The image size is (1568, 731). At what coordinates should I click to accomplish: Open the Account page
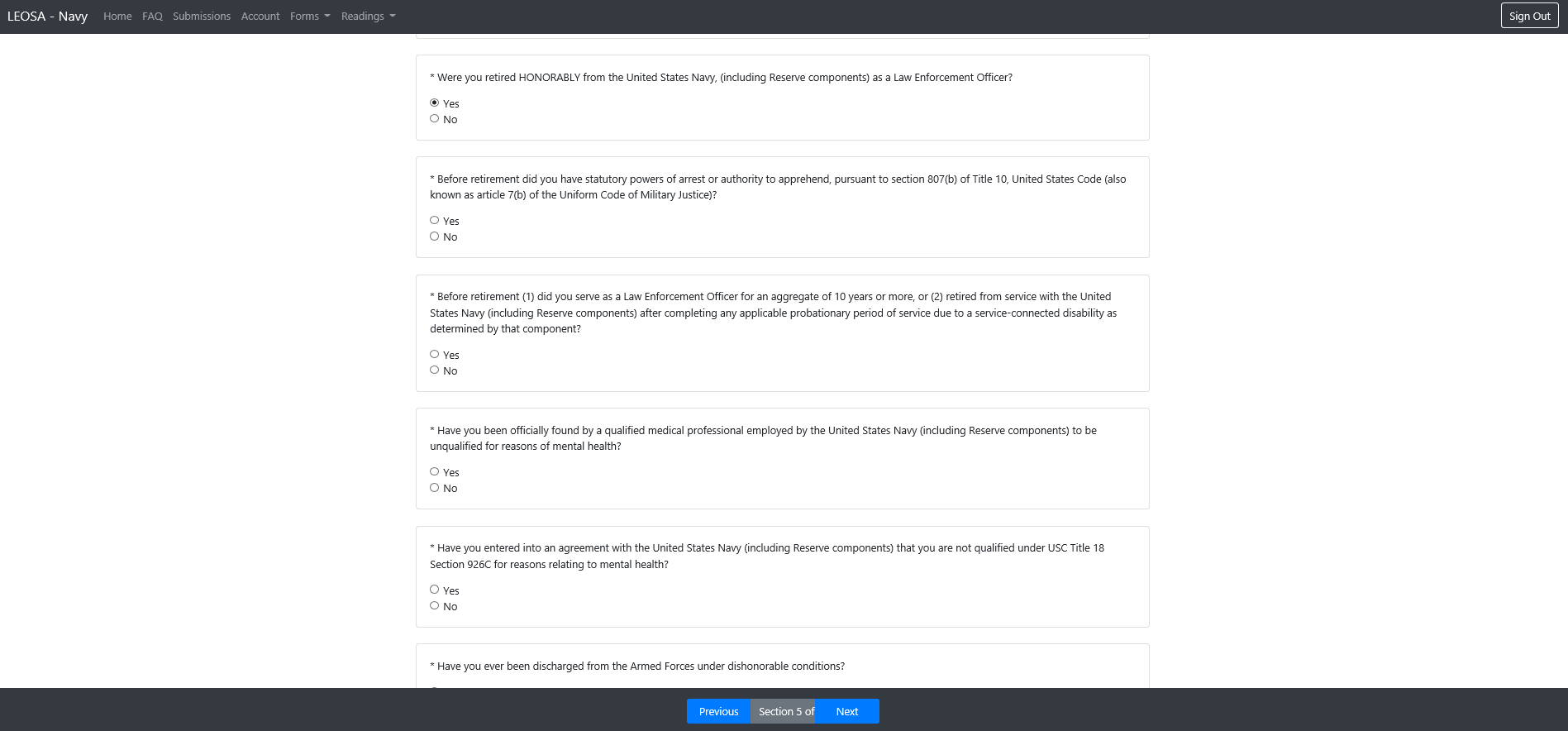(x=260, y=17)
